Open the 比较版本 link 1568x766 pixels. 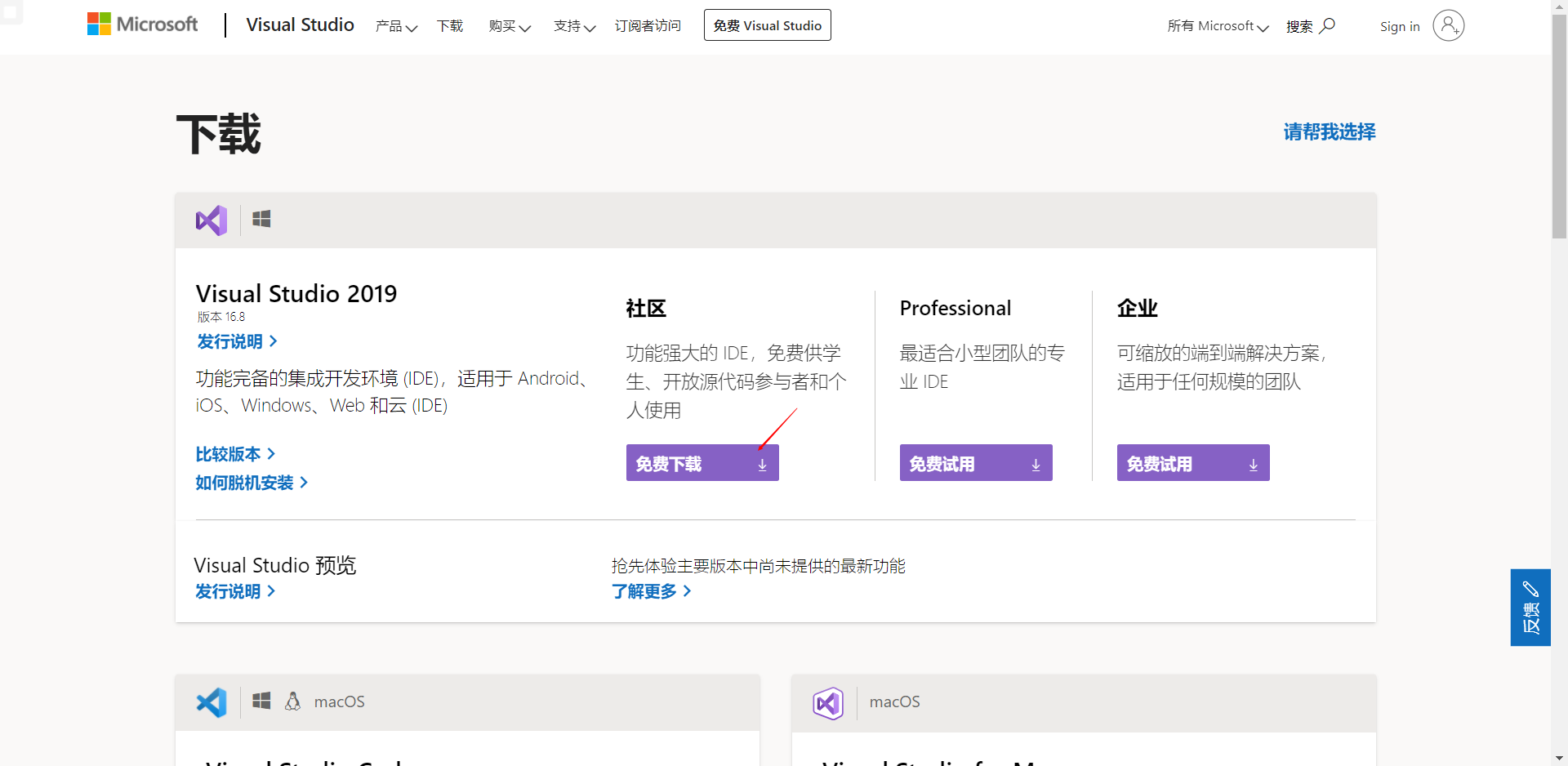(x=235, y=454)
